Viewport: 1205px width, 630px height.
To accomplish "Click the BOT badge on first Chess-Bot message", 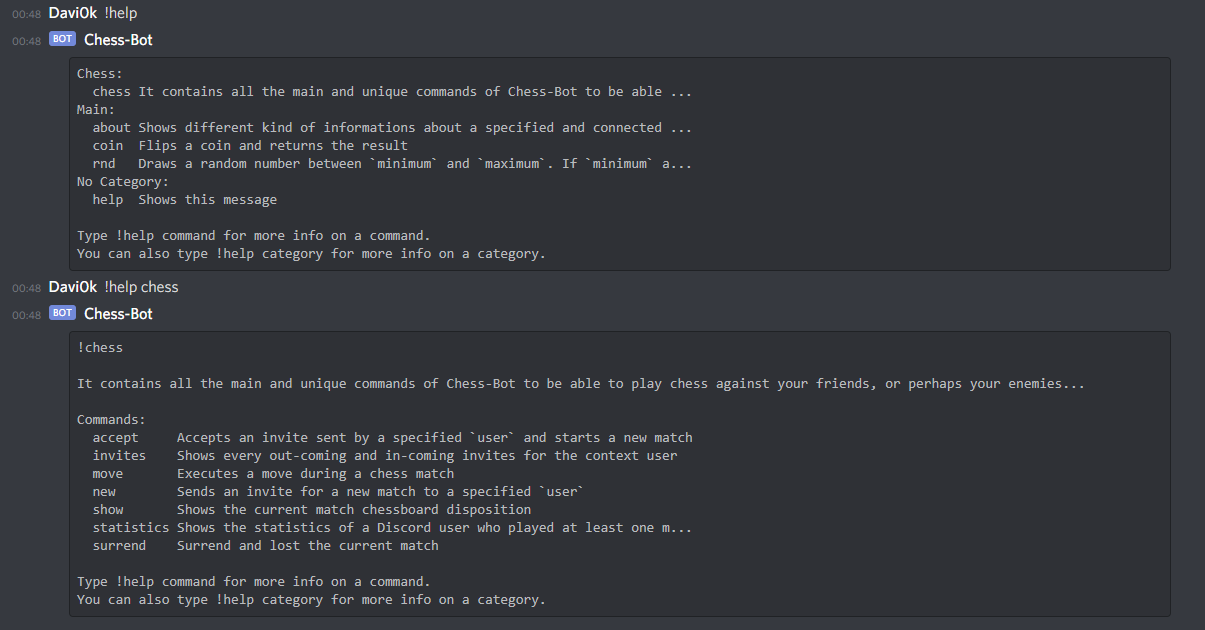I will coord(62,40).
